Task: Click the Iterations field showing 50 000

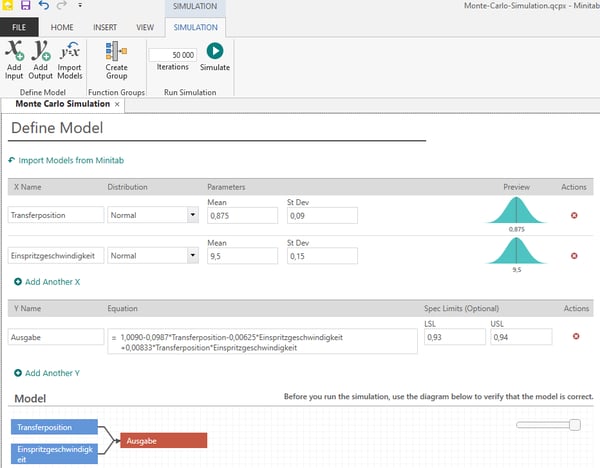Action: (173, 55)
